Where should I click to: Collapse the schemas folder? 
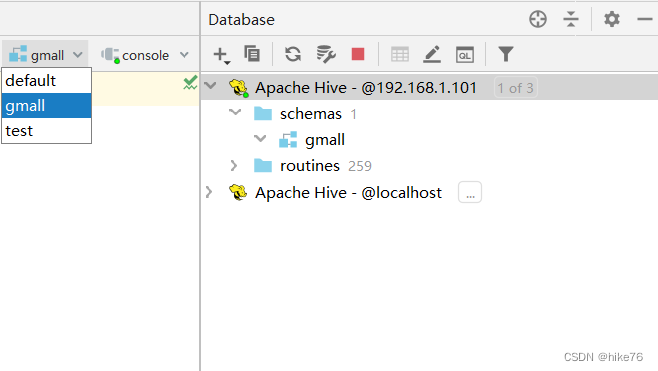[235, 112]
